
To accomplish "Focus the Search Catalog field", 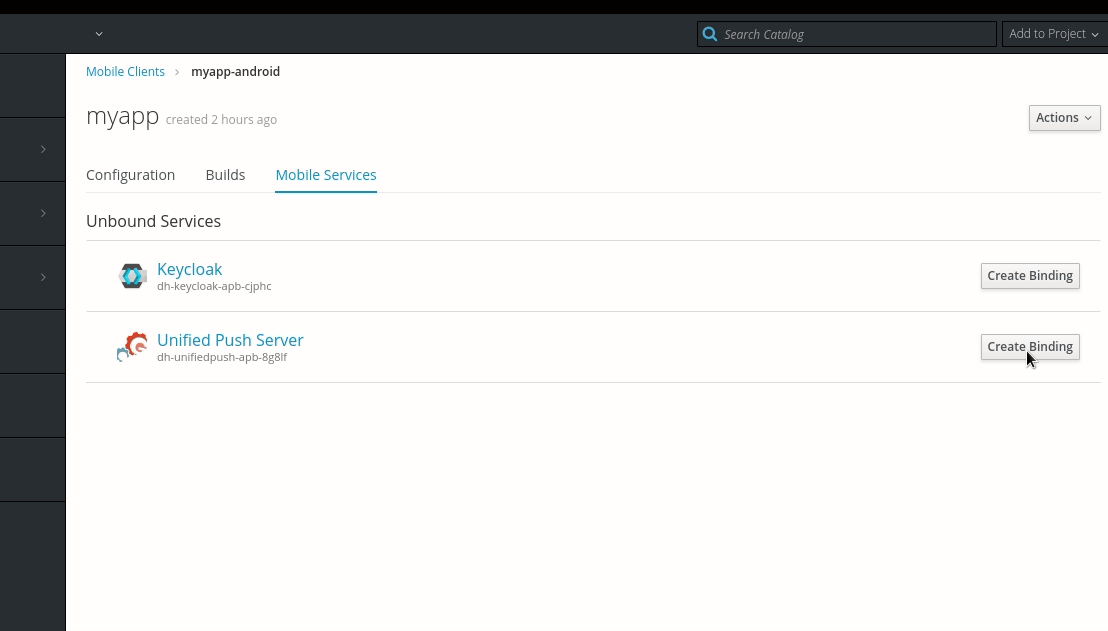I will [847, 34].
